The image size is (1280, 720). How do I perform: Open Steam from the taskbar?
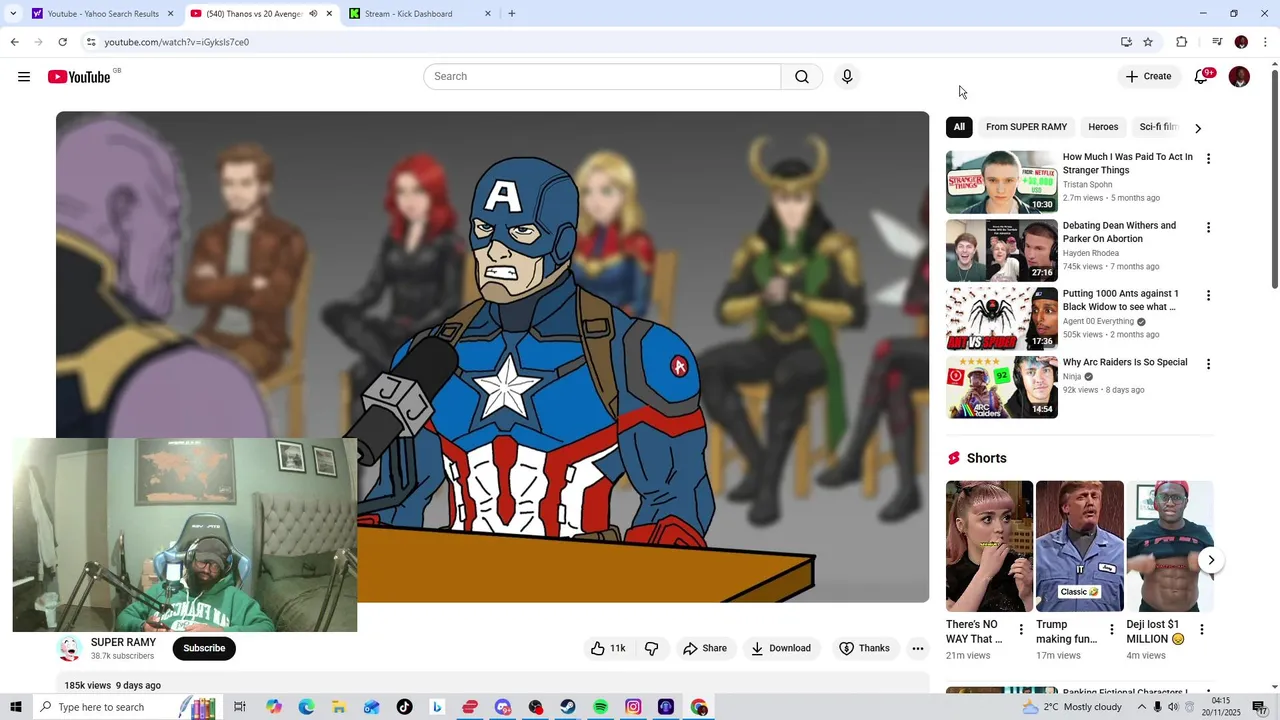[567, 707]
